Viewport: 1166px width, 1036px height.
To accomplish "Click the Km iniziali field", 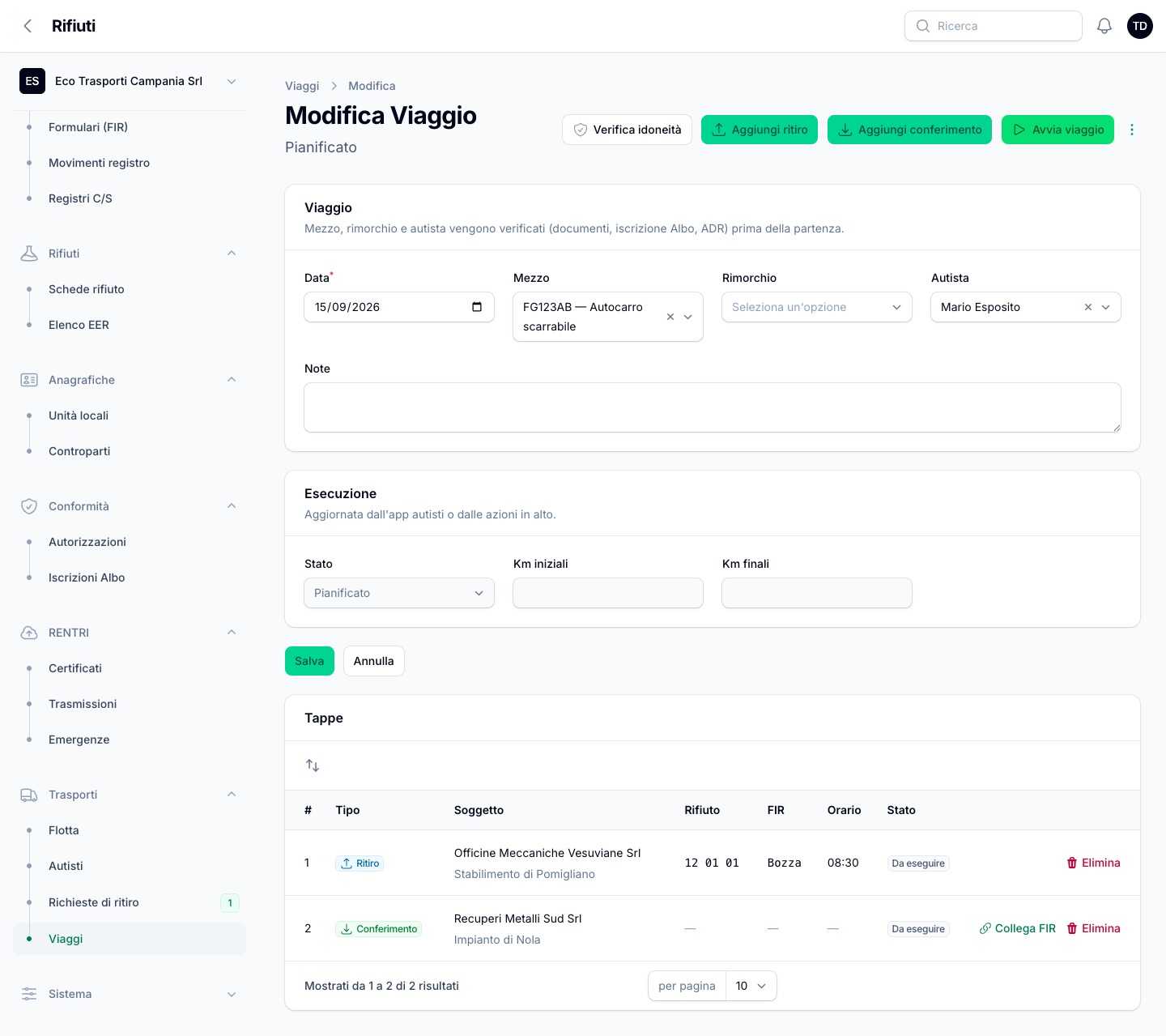I will (x=608, y=593).
